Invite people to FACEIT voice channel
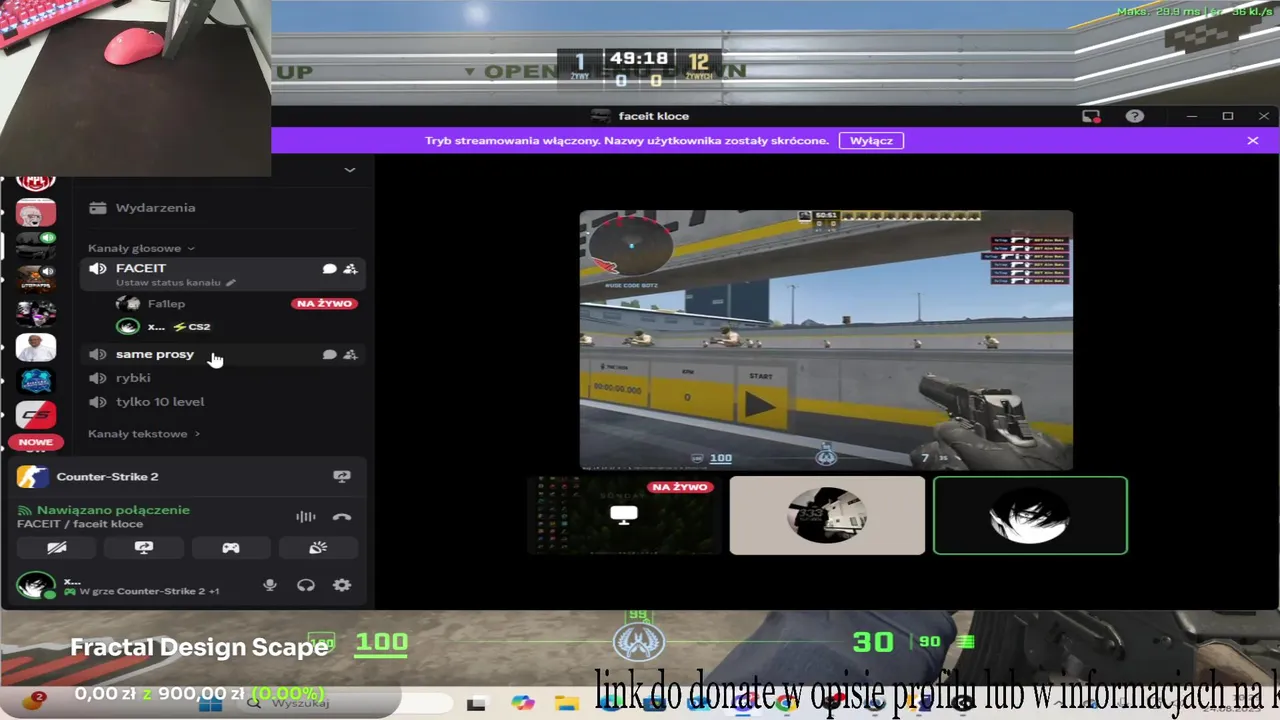 click(350, 269)
